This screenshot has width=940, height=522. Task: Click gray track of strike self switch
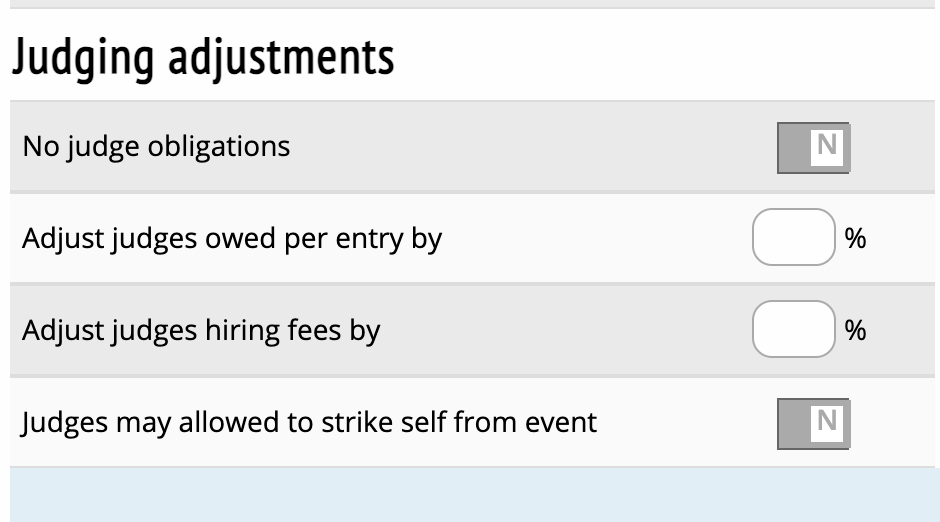793,423
